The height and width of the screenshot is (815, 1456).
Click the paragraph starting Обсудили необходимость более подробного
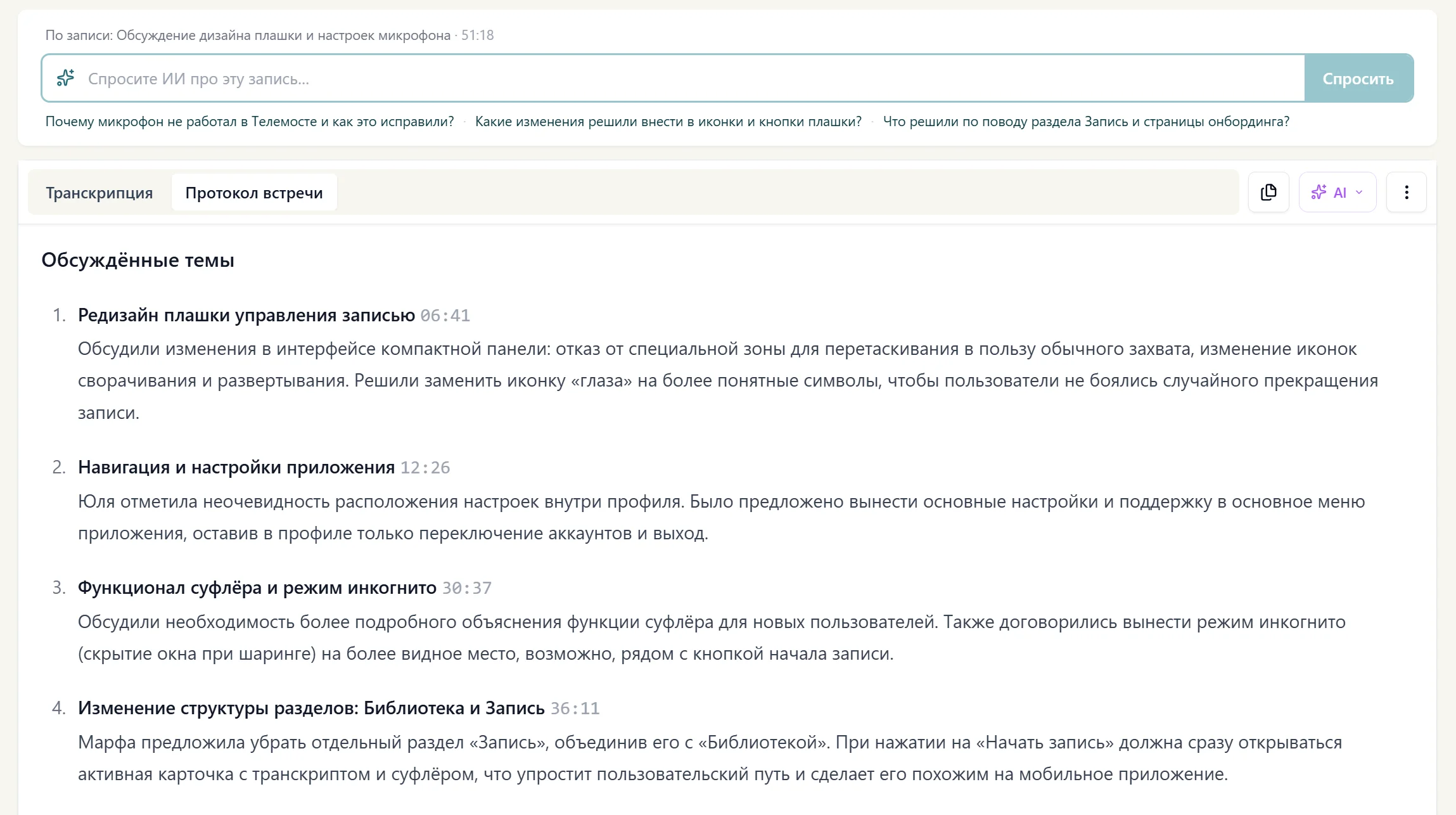point(712,638)
